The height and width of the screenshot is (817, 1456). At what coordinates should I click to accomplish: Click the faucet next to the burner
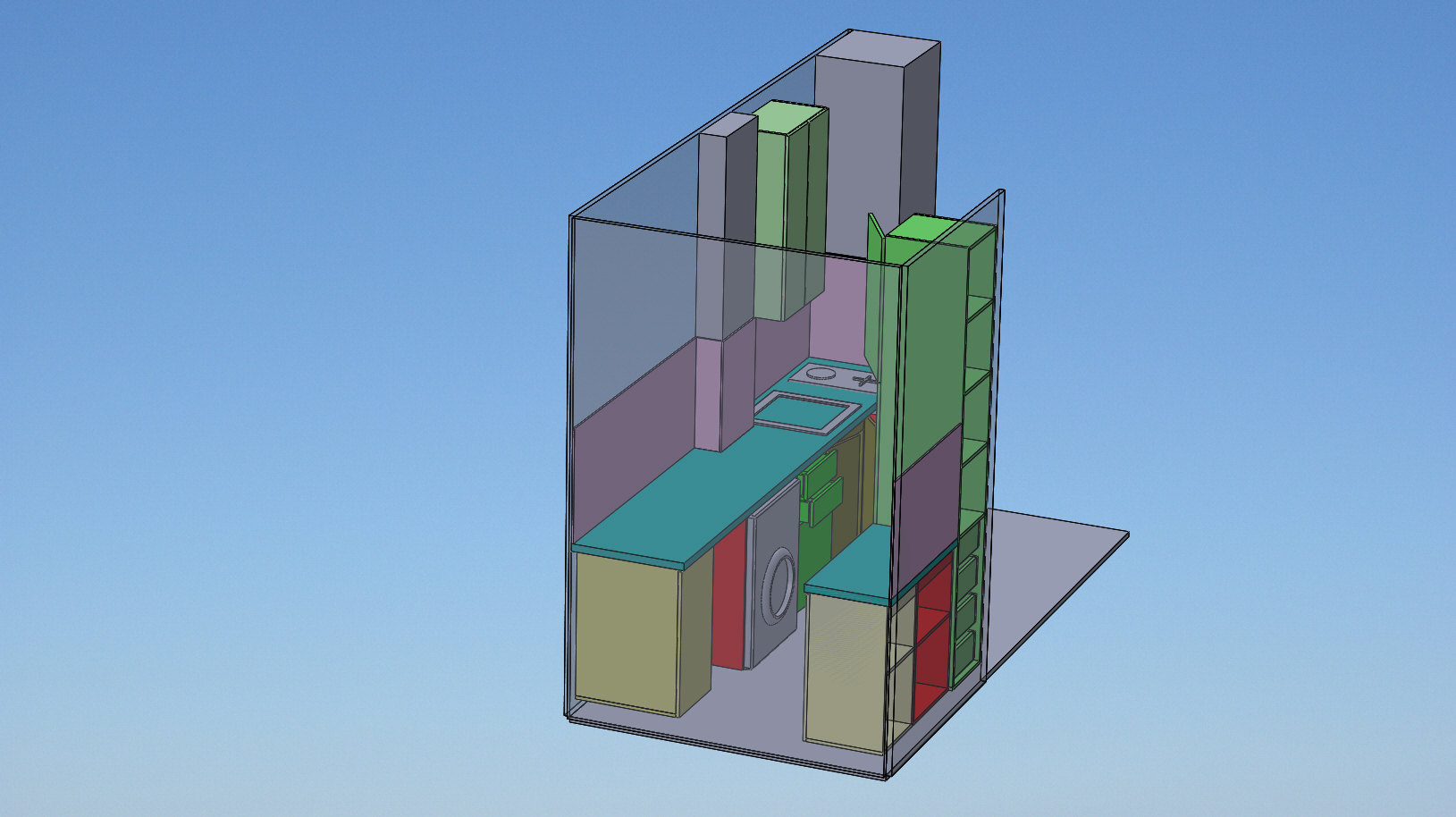(863, 382)
